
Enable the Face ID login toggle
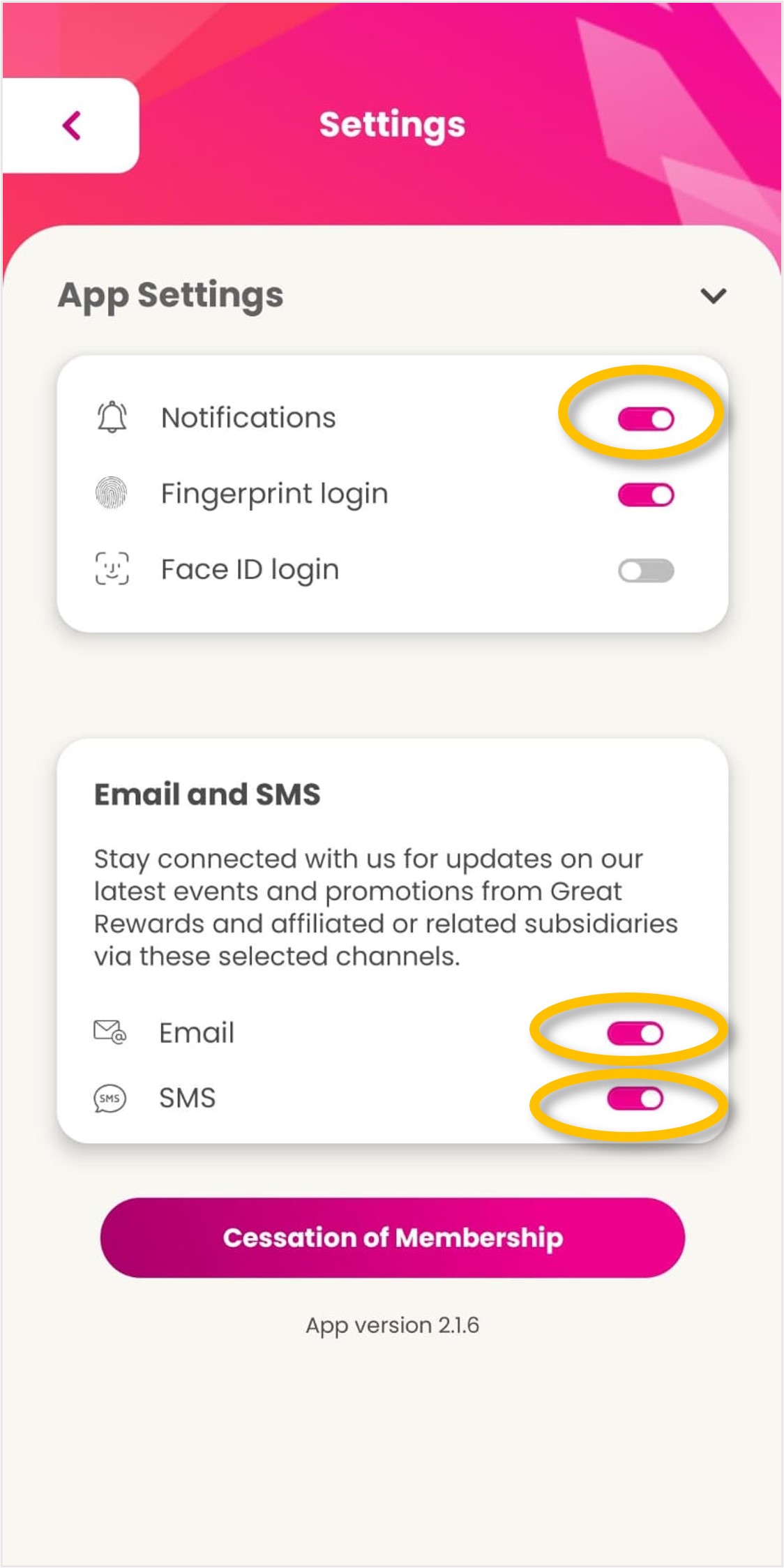coord(645,571)
